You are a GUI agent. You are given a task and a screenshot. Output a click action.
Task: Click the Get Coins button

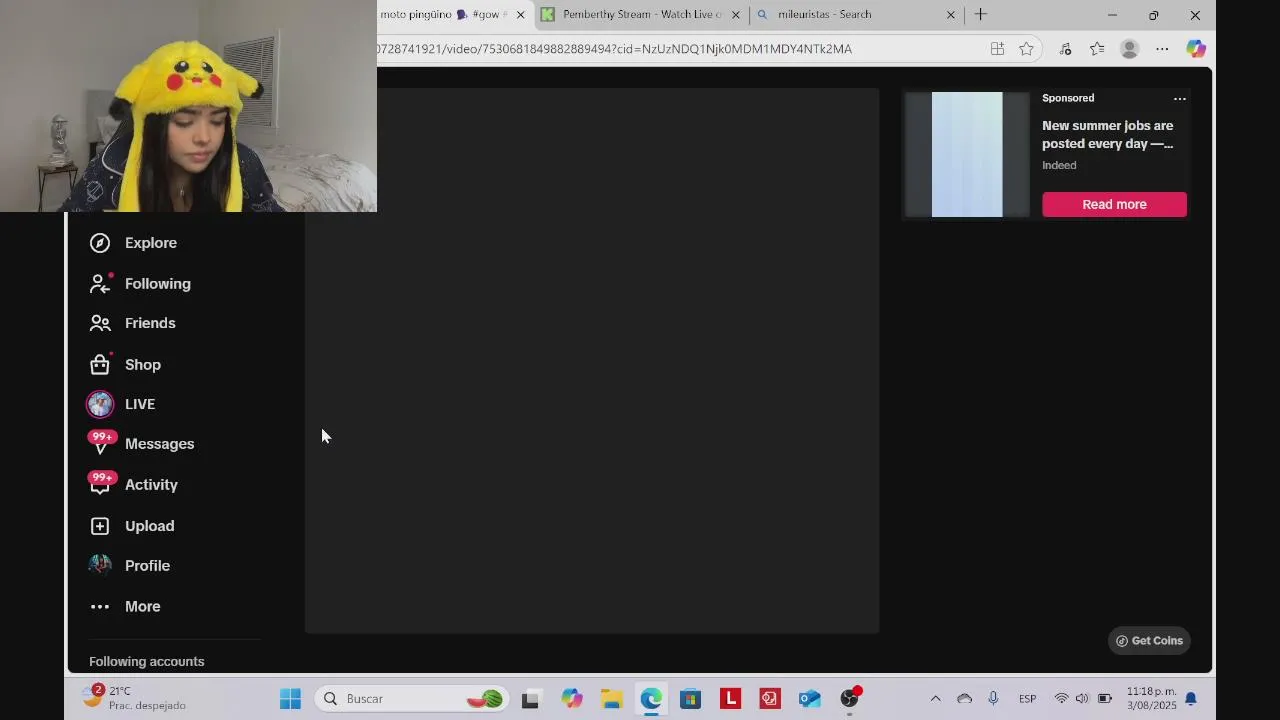click(x=1149, y=641)
